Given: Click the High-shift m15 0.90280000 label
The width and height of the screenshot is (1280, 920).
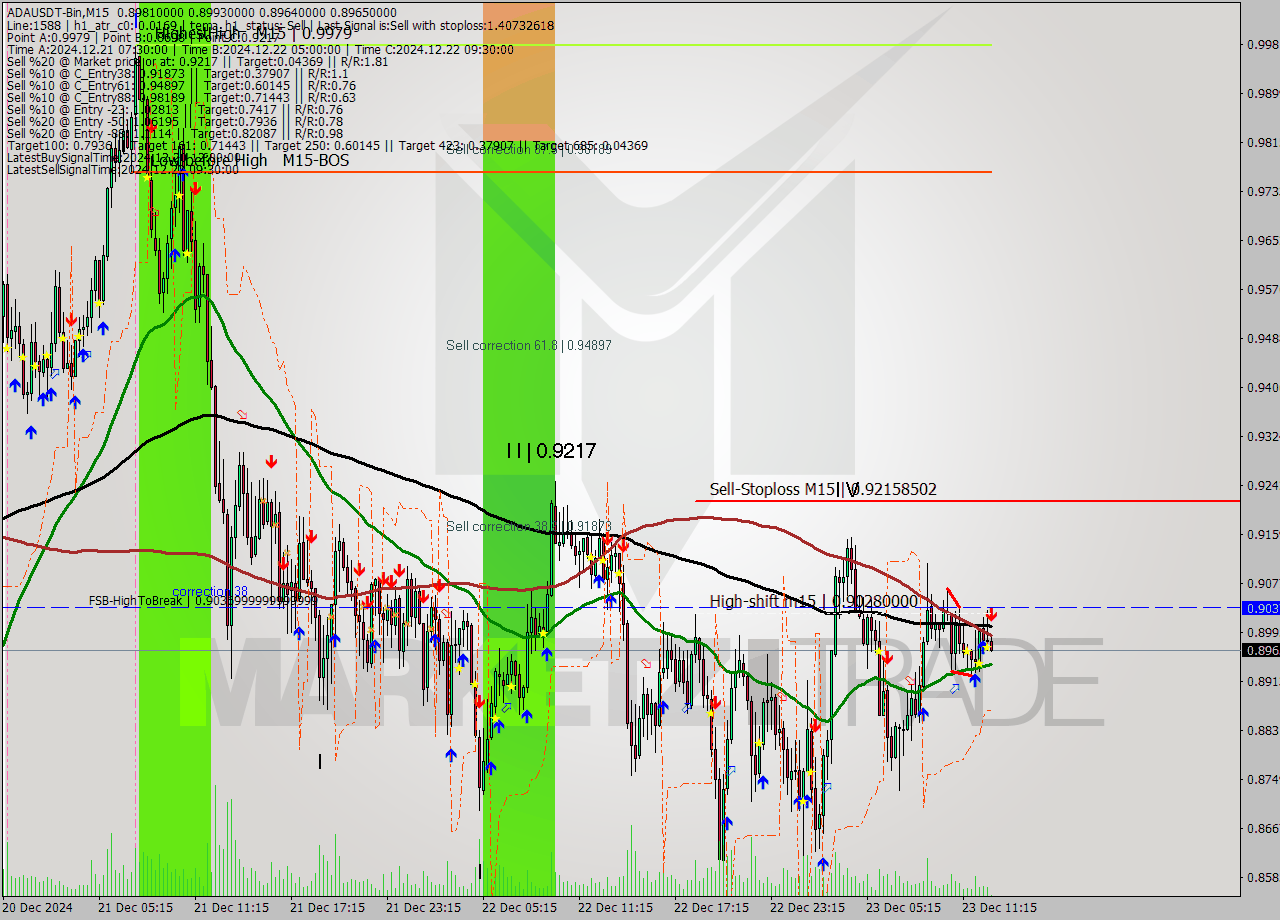Looking at the screenshot, I should click(813, 601).
